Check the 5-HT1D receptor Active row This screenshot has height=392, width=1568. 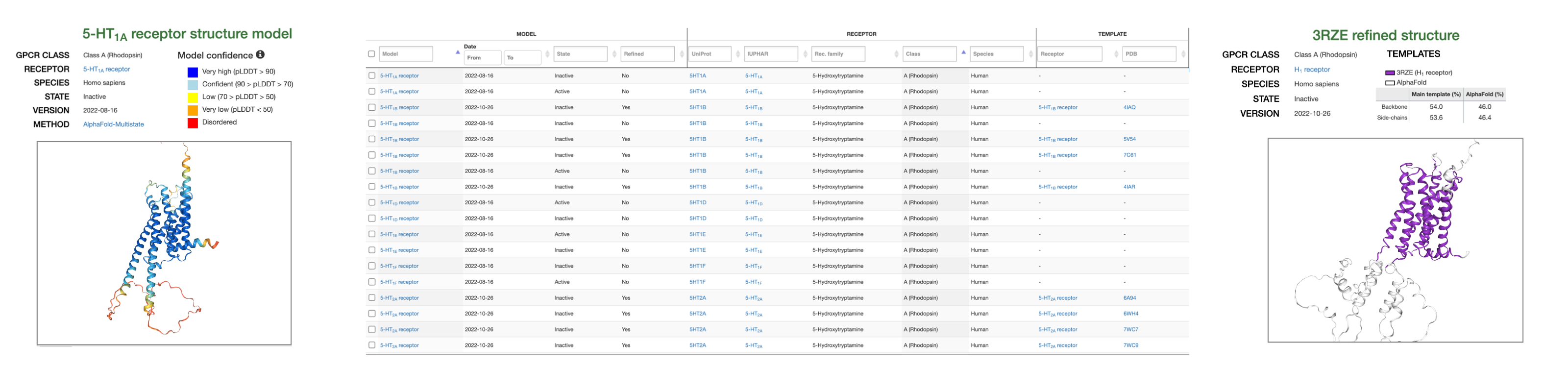pos(371,203)
